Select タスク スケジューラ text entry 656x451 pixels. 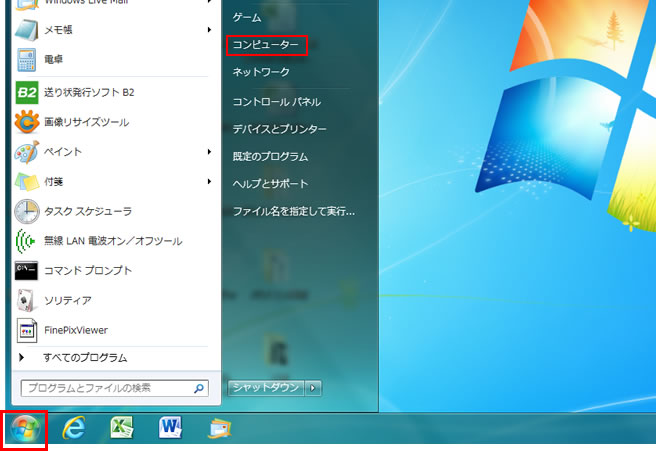[88, 211]
